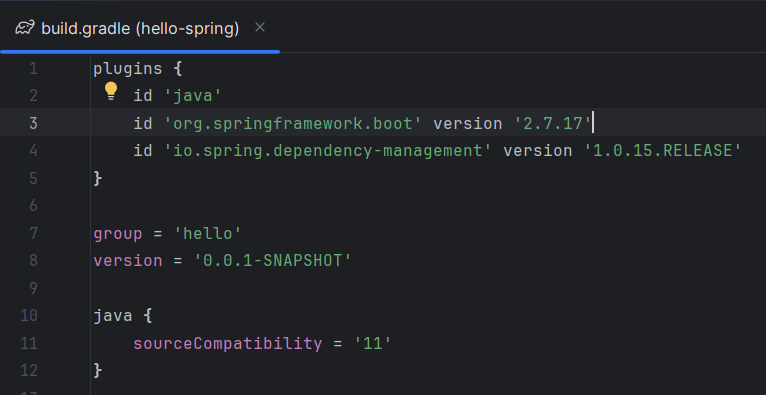Click line number 1 in the gutter

(x=33, y=69)
